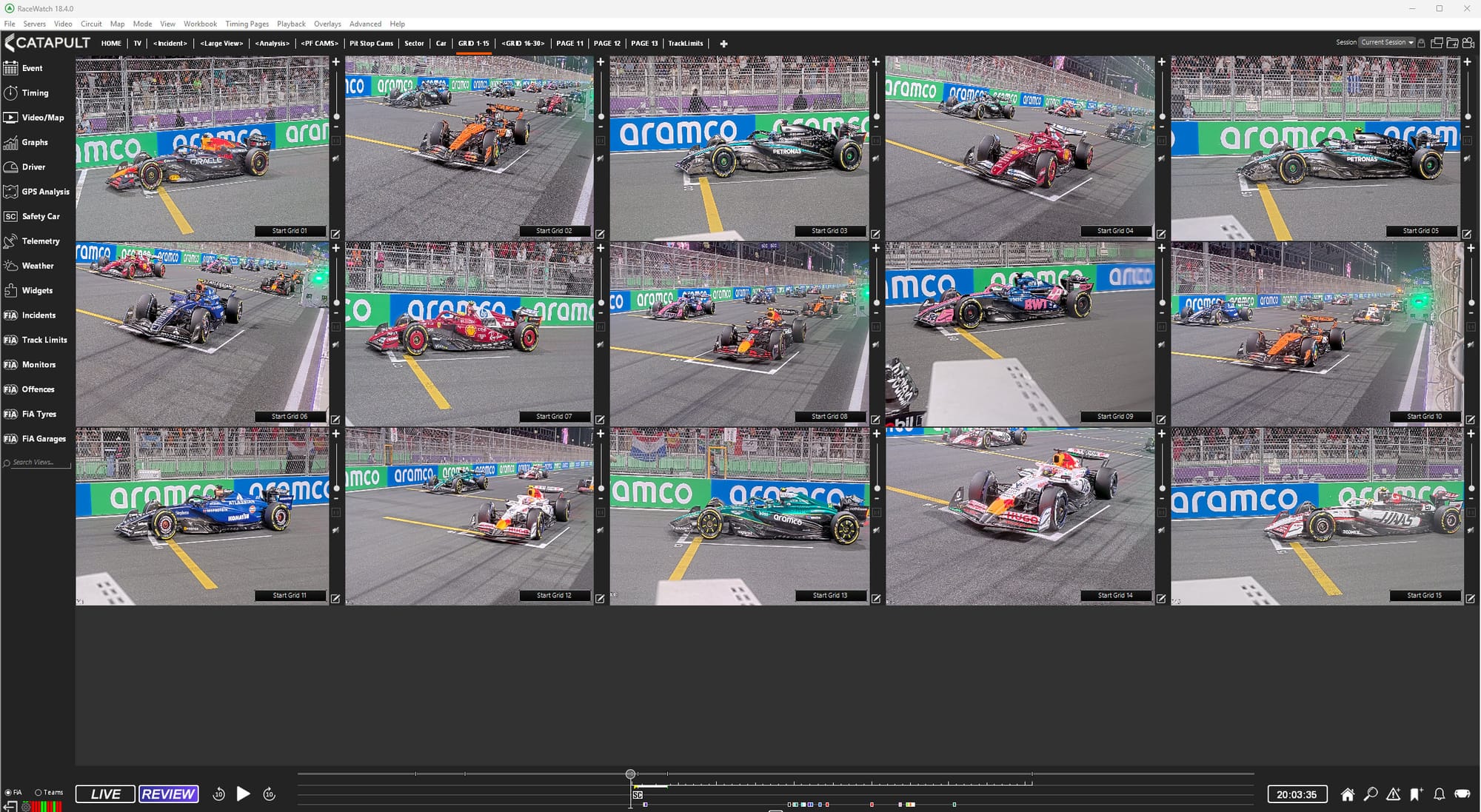Click the add bookmark icon
This screenshot has width=1481, height=812.
point(1416,794)
